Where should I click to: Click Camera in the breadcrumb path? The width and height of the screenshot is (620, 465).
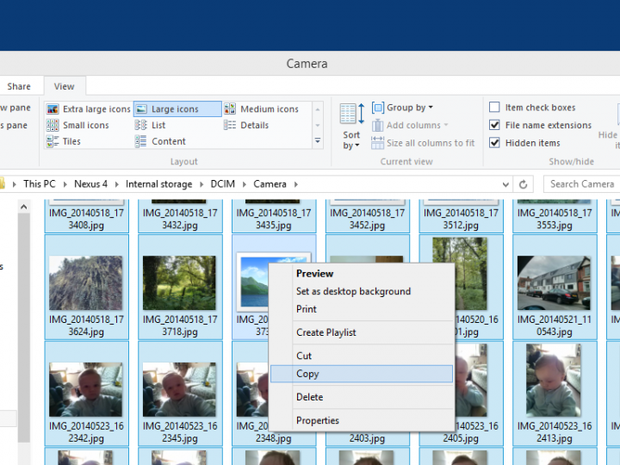click(x=270, y=184)
